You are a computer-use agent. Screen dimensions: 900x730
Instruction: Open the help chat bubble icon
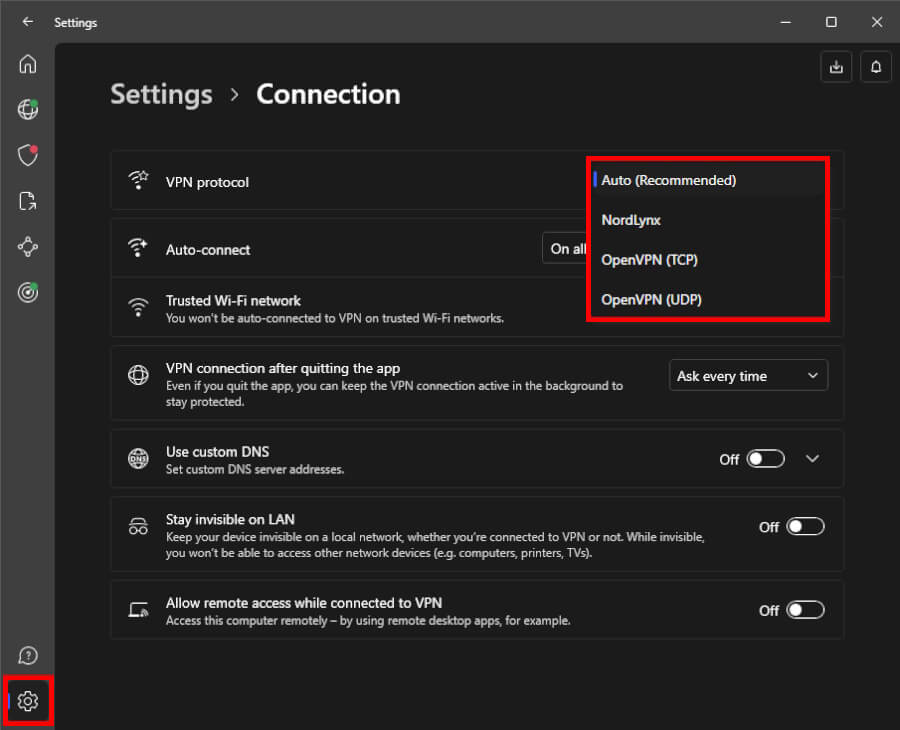[28, 655]
